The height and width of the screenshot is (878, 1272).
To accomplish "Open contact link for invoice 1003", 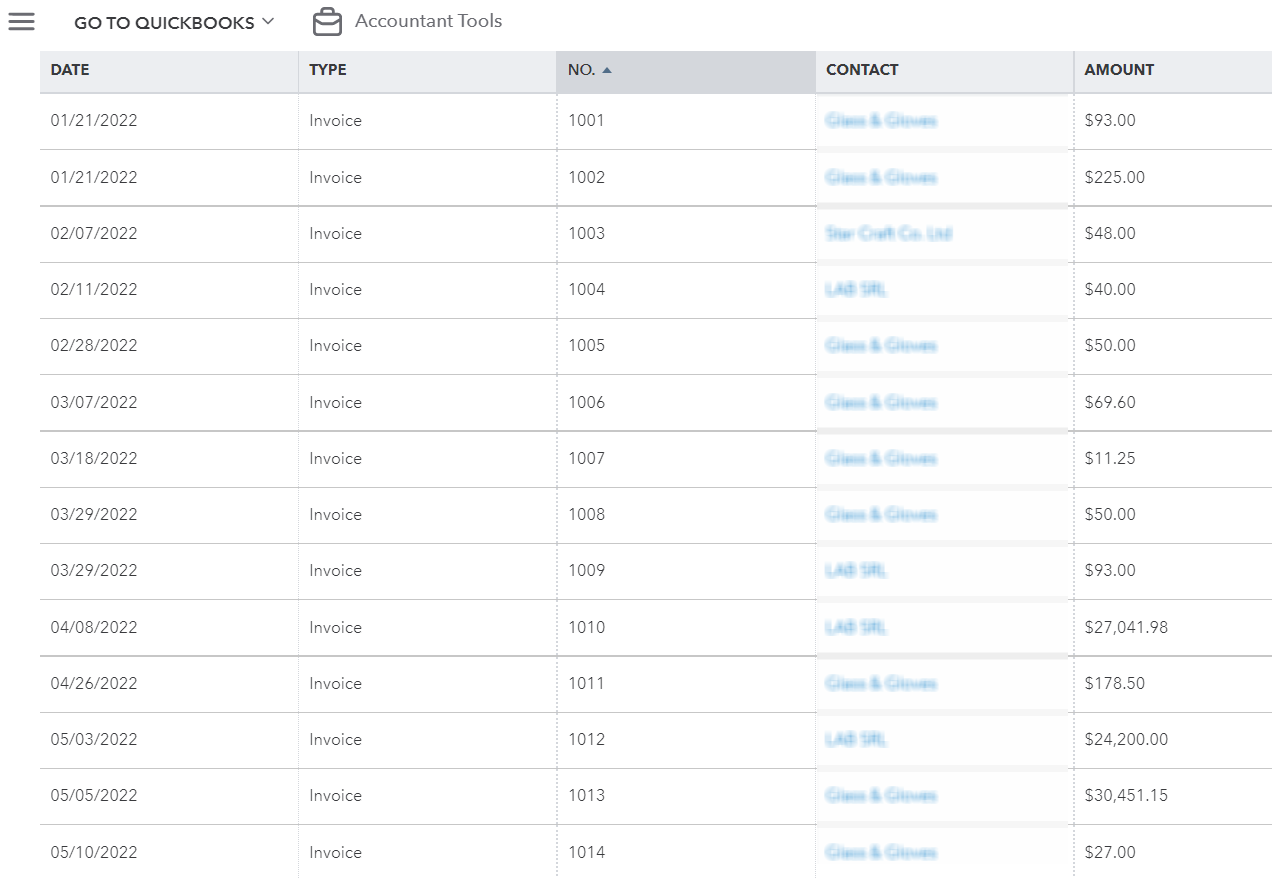I will (x=889, y=233).
